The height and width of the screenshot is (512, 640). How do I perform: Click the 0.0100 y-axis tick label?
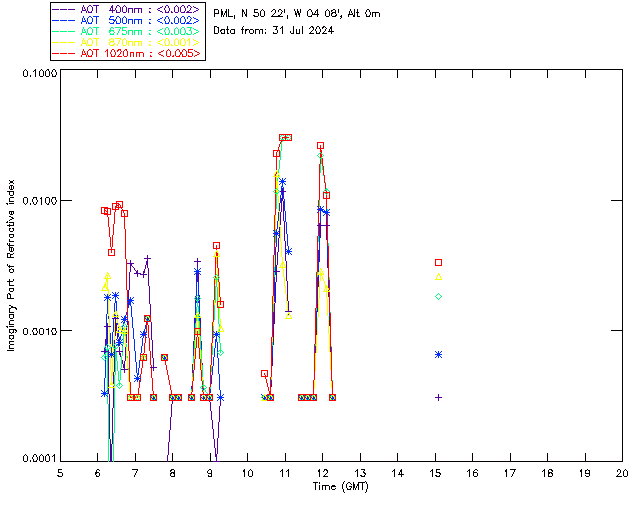(x=39, y=201)
